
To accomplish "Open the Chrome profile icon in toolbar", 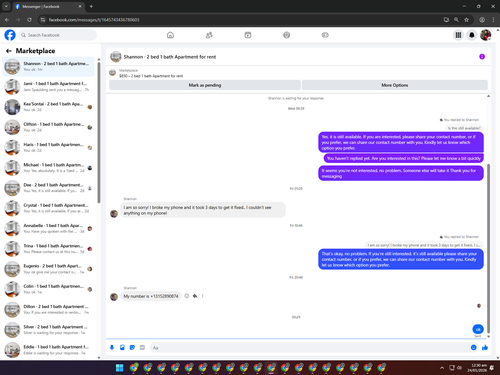I will (482, 20).
